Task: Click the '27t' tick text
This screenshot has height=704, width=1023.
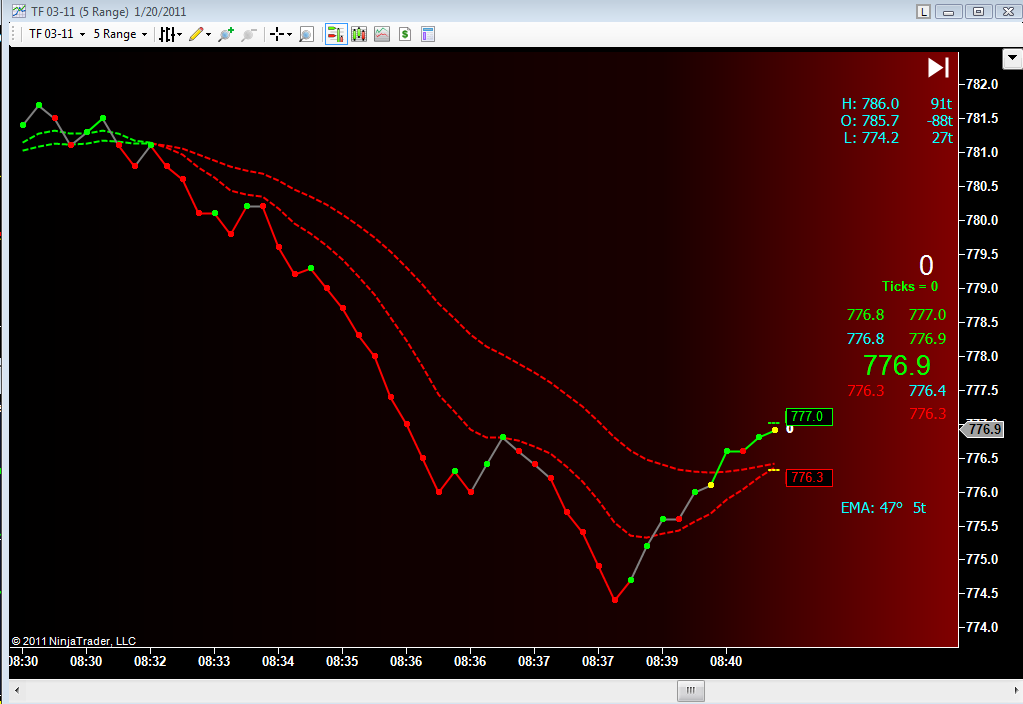Action: (942, 138)
